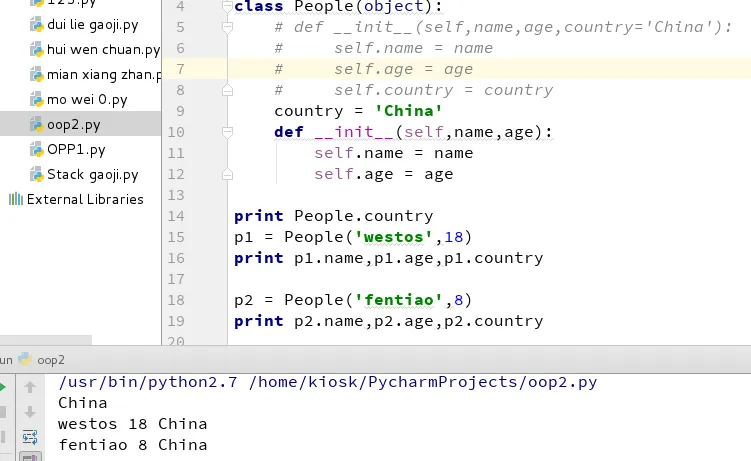Click the fold end marker on line 12
Screen dimensions: 751x461
(228, 174)
